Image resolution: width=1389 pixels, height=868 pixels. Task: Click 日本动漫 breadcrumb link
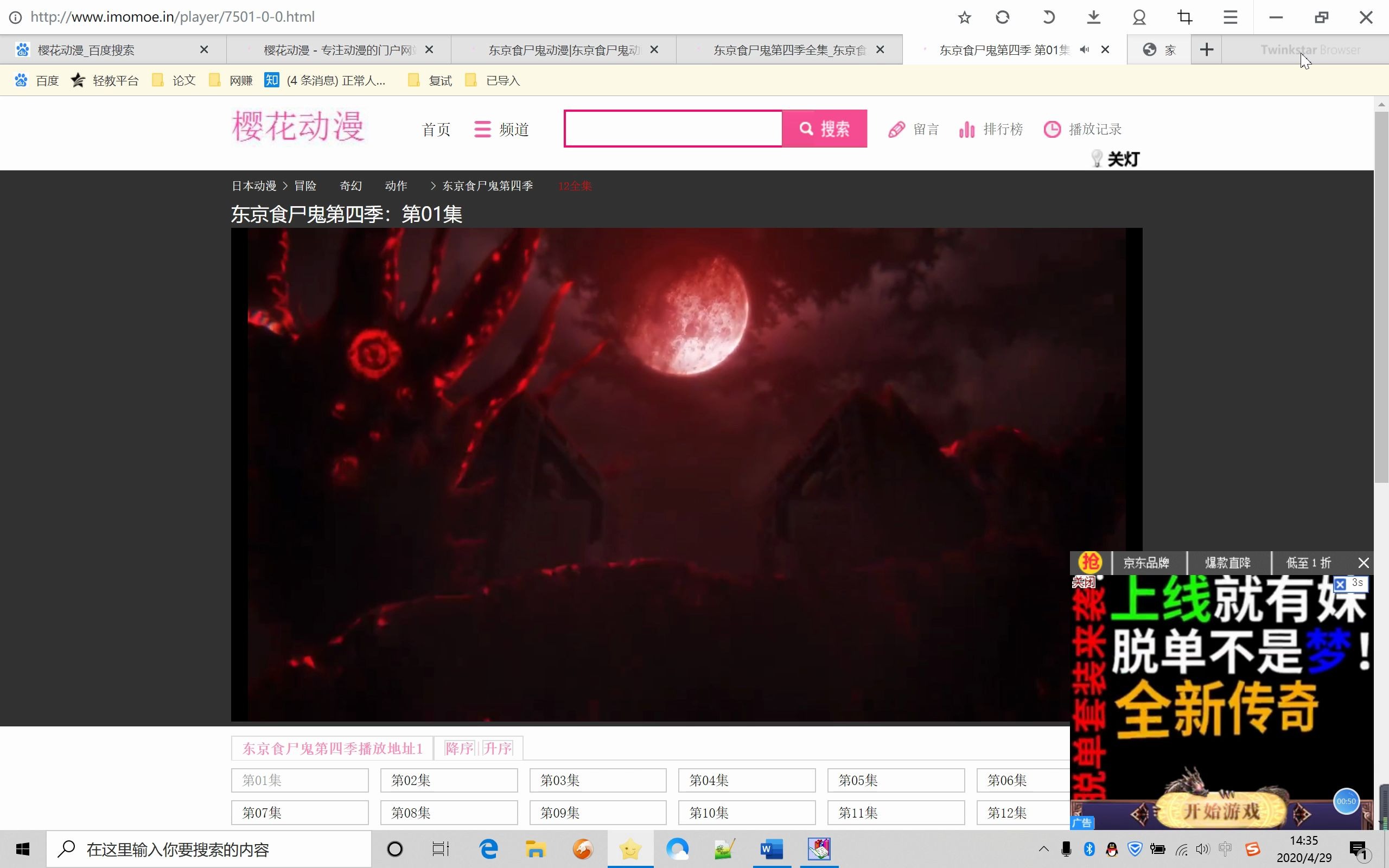(254, 186)
